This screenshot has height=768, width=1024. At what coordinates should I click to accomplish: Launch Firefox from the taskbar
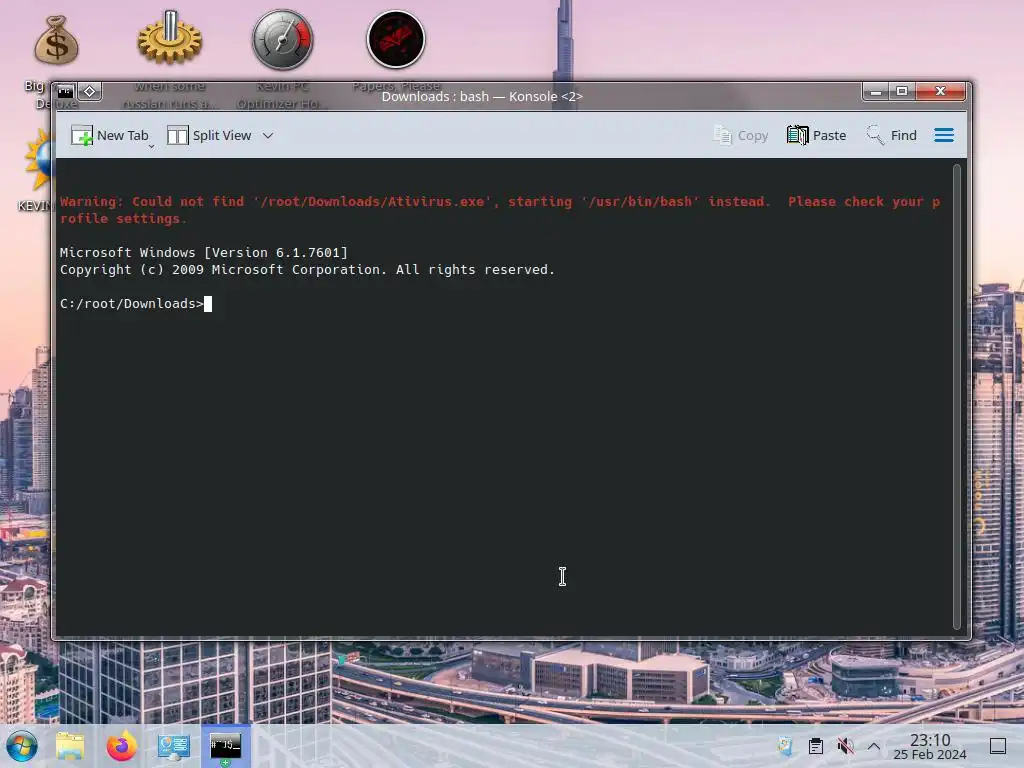(x=121, y=746)
